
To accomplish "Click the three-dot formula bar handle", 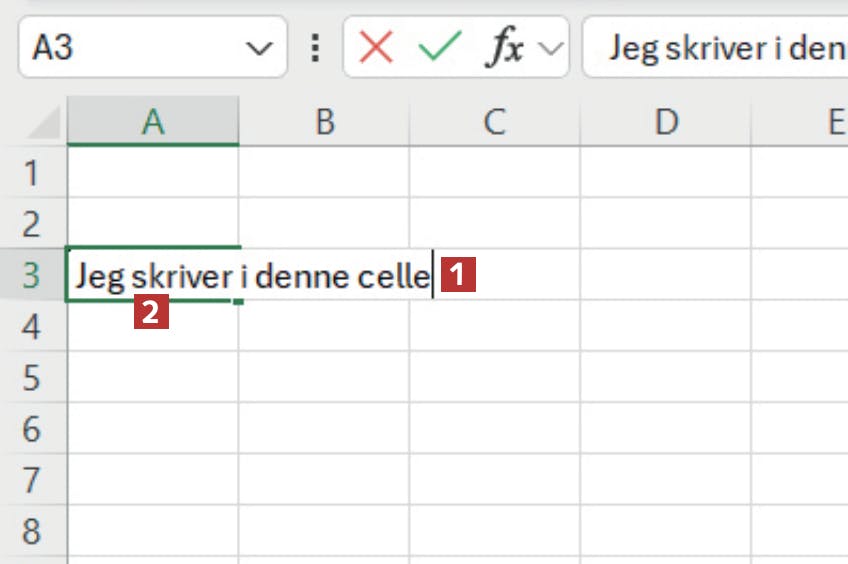I will [316, 47].
